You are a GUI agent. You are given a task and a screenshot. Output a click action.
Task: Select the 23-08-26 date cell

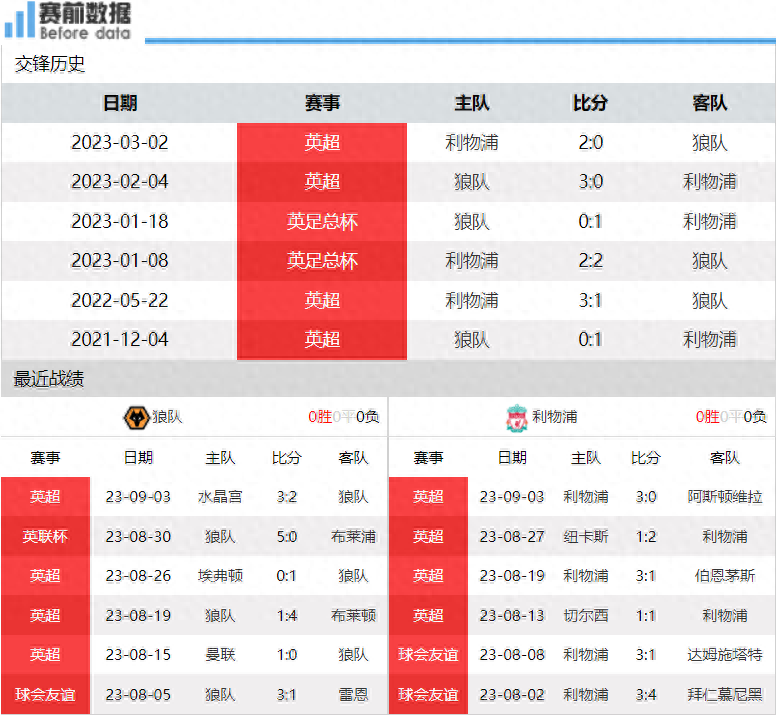click(x=138, y=576)
